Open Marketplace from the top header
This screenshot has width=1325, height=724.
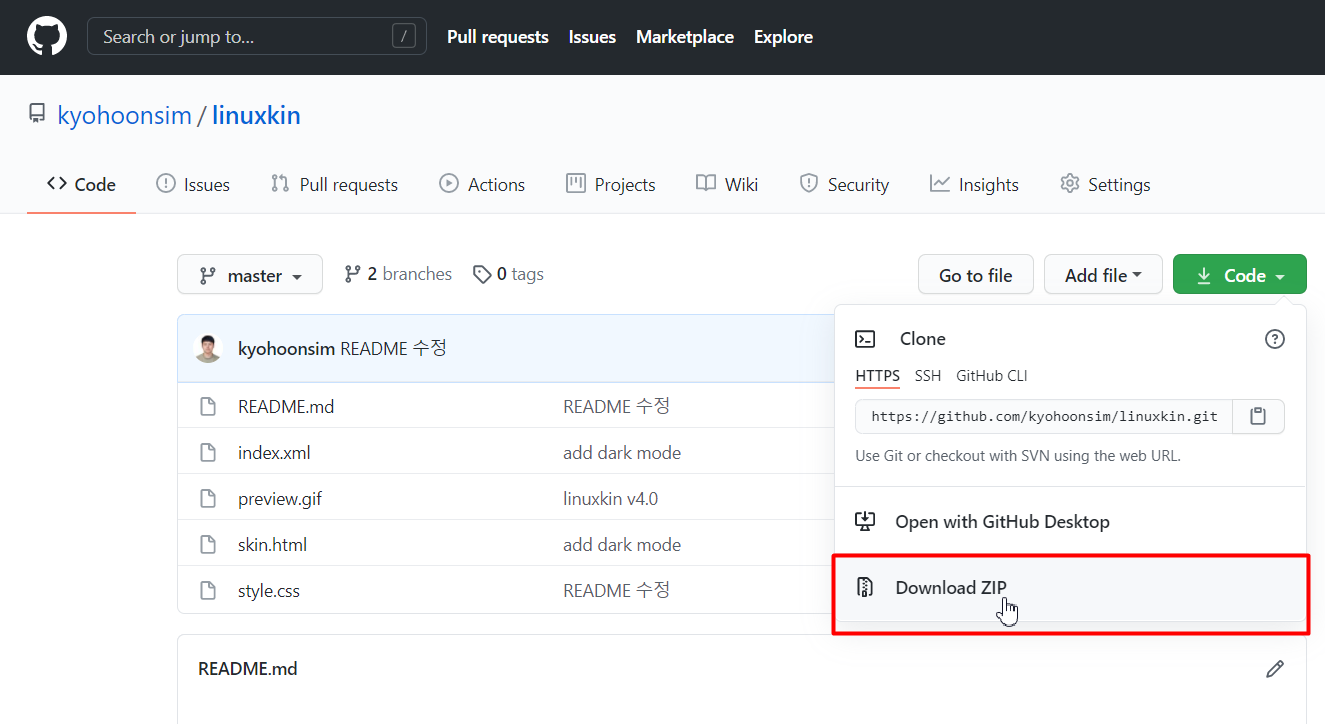point(685,37)
